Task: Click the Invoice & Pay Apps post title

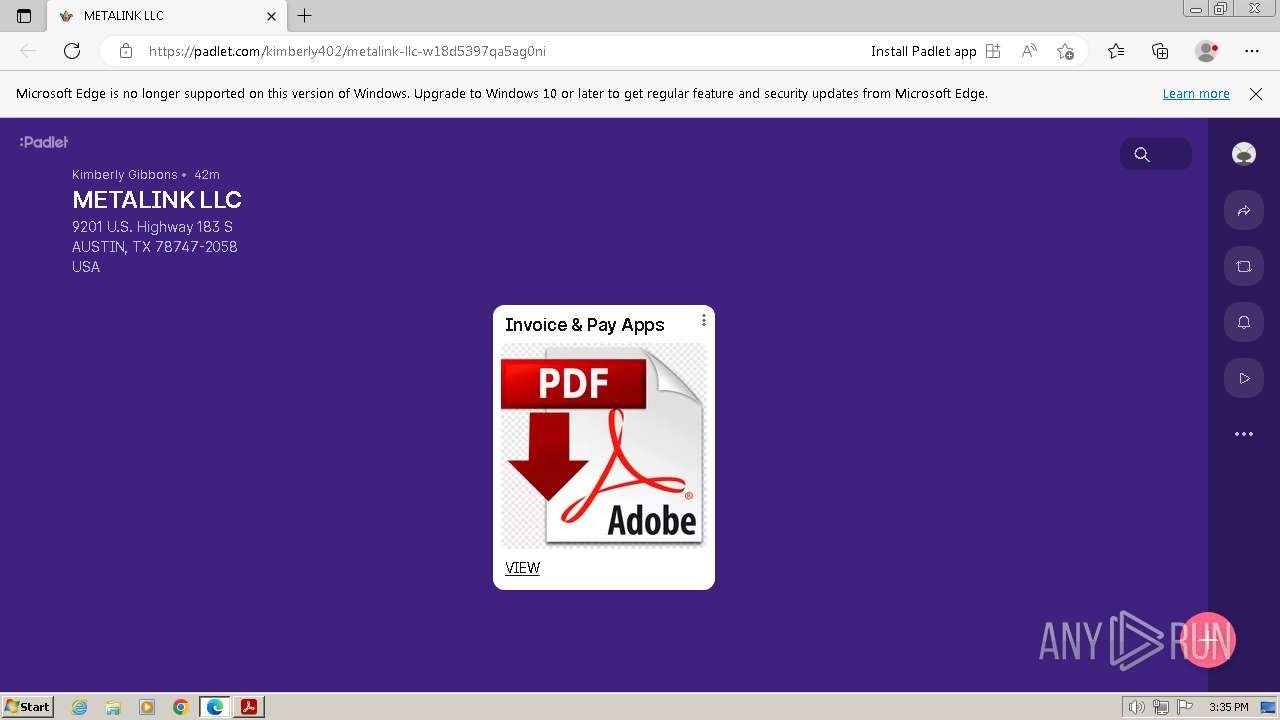Action: pyautogui.click(x=584, y=325)
